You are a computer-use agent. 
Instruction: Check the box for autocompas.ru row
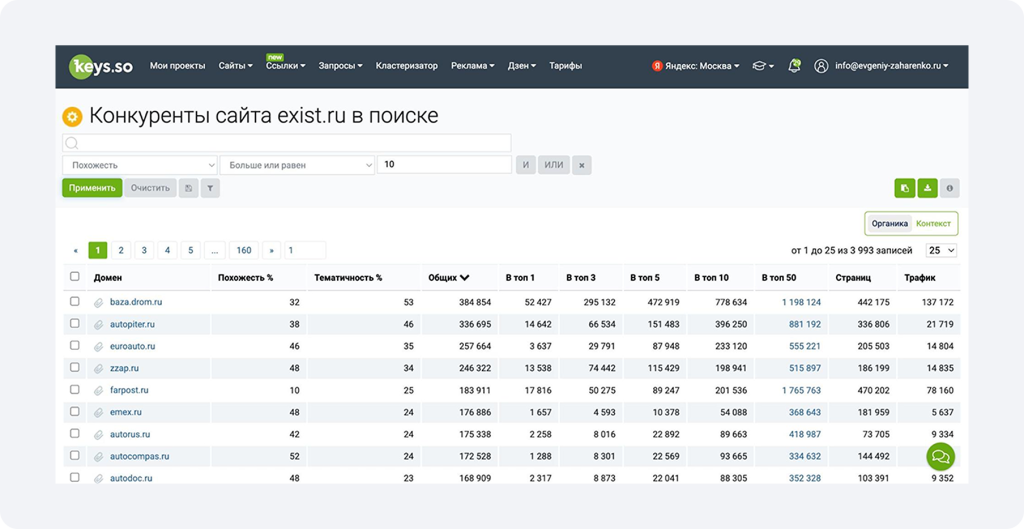[74, 455]
